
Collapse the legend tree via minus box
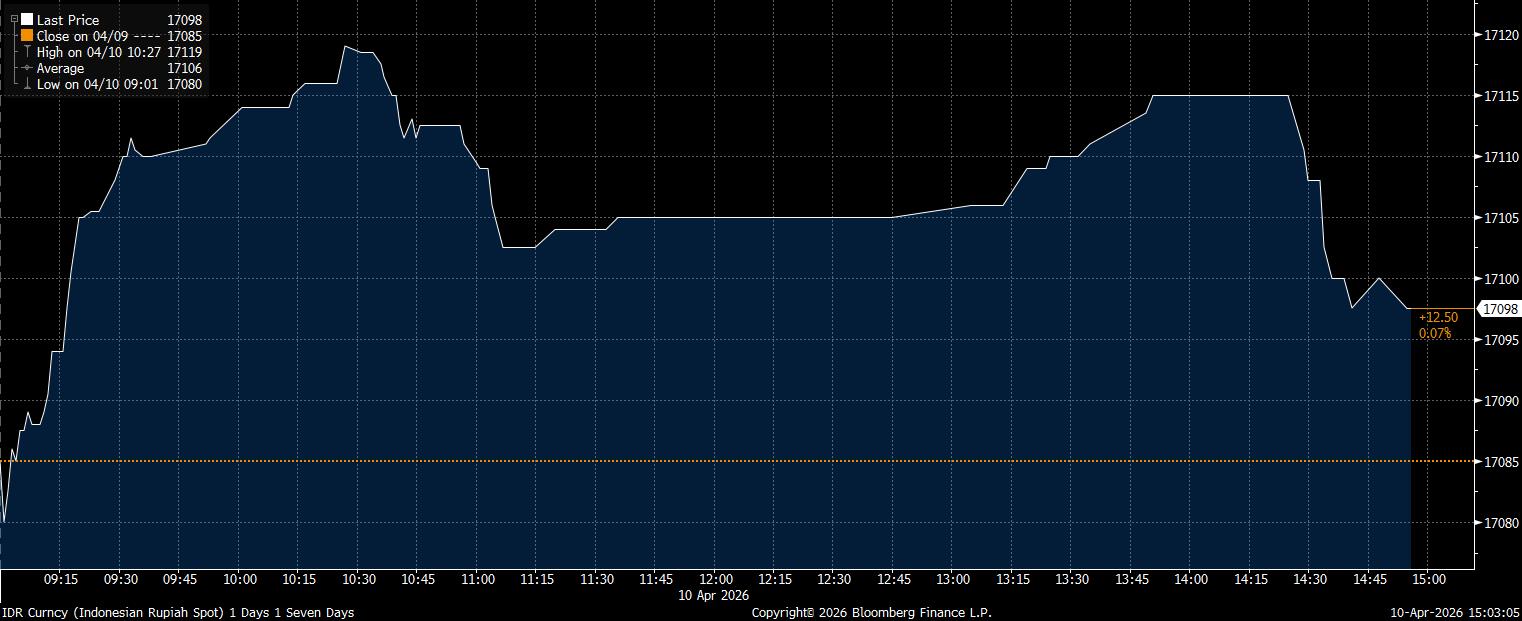14,19
